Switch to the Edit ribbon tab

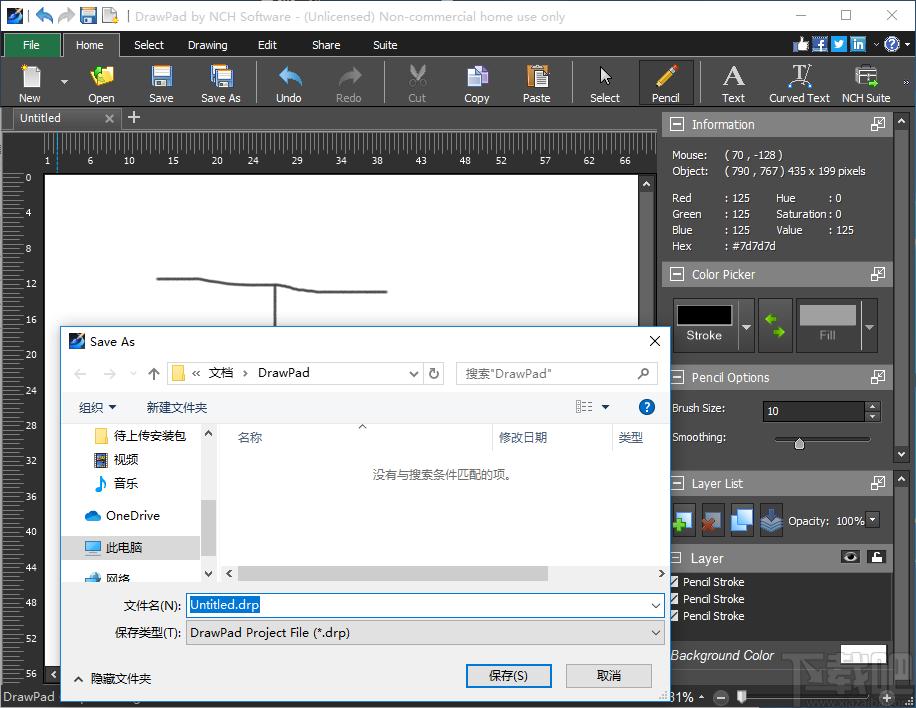(x=267, y=45)
